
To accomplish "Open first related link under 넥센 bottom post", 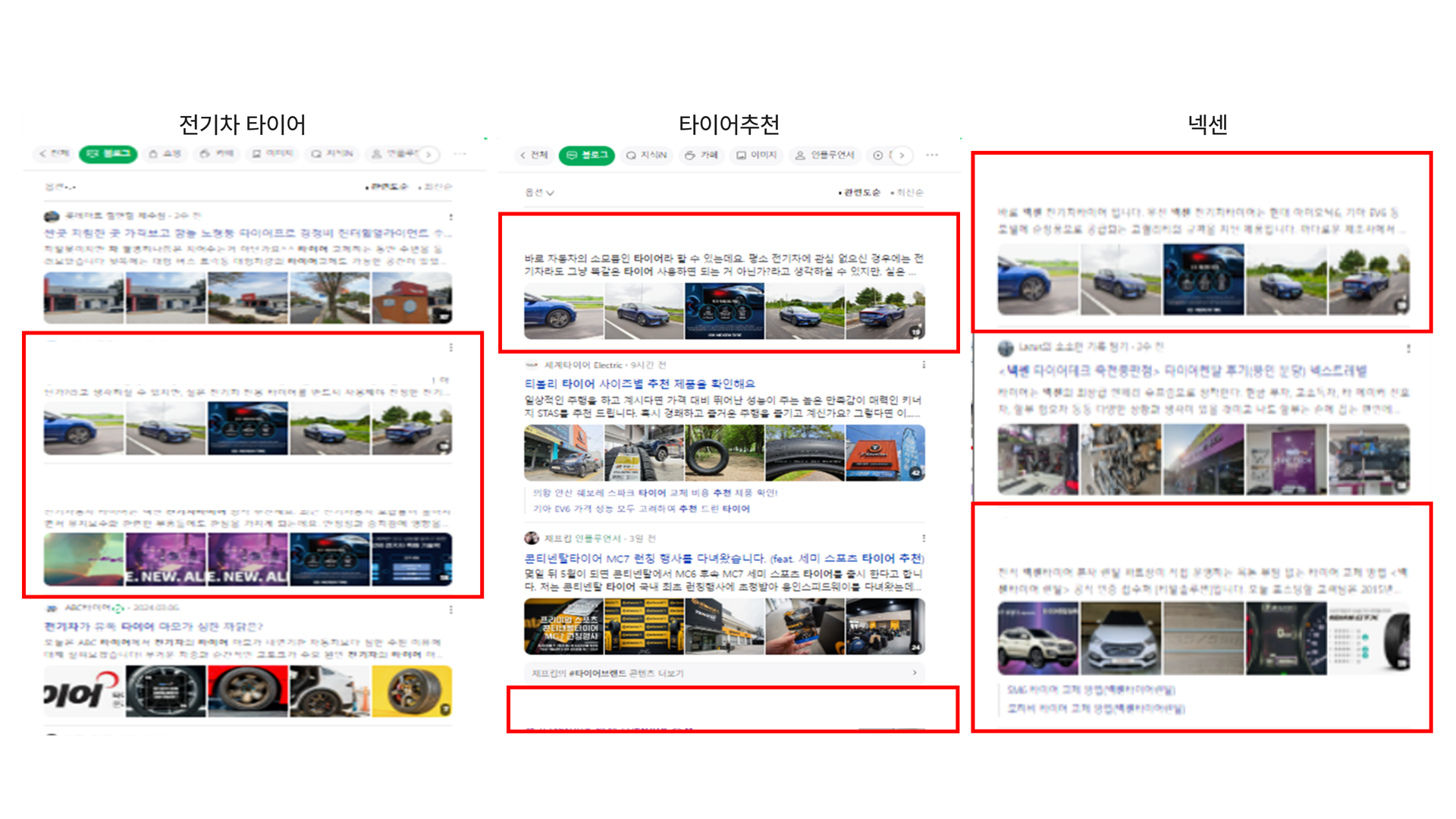I will pyautogui.click(x=1090, y=690).
